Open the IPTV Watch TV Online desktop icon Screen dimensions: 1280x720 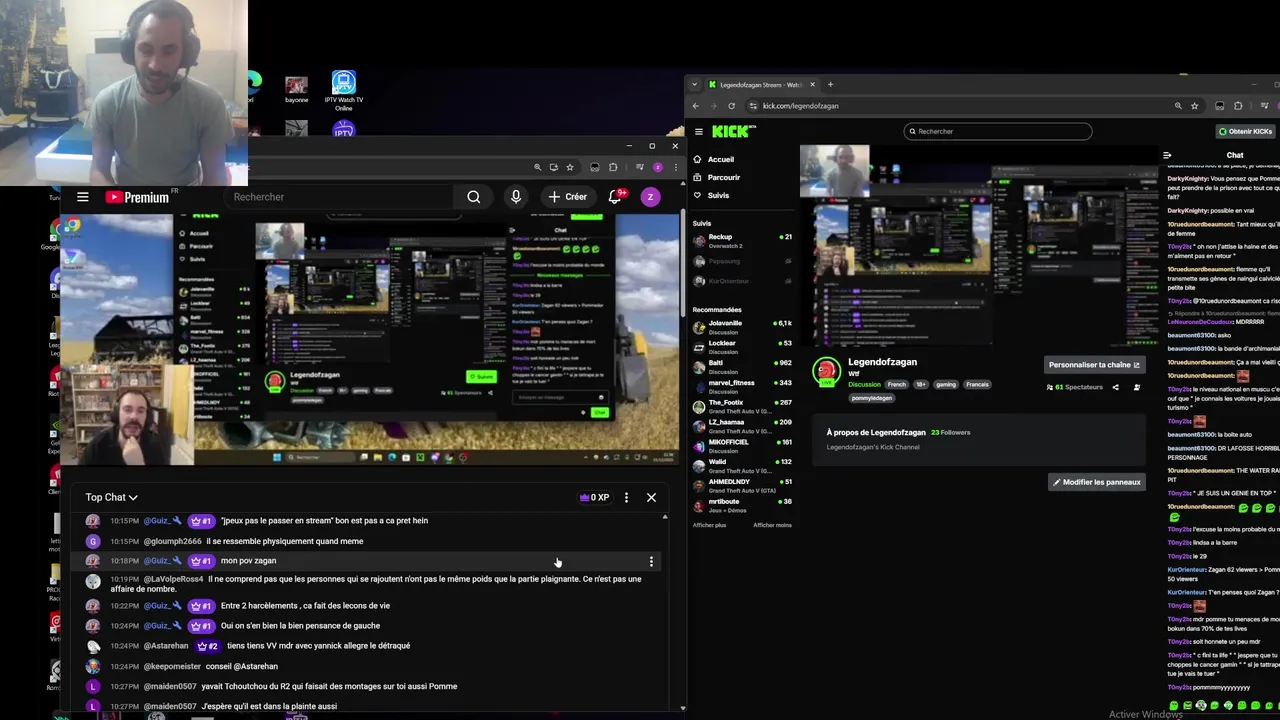[344, 92]
